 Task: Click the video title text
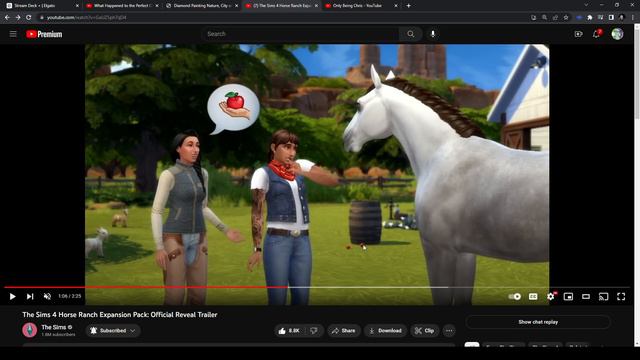pos(120,315)
